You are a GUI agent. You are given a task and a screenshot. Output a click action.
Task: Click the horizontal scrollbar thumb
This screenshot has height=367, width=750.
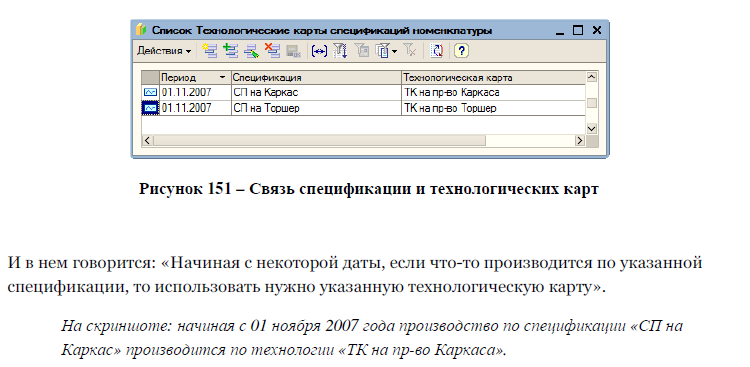click(x=320, y=141)
